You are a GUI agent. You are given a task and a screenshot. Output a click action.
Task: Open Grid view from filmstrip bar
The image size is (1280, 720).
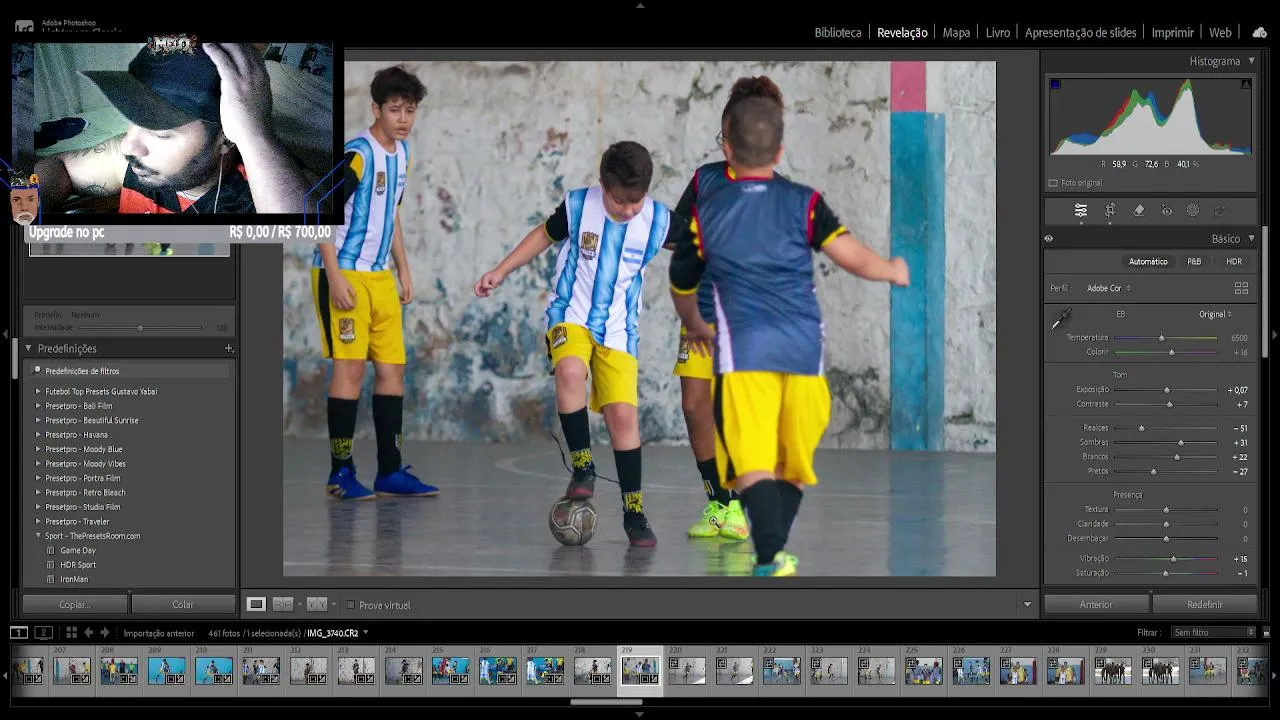[x=71, y=632]
